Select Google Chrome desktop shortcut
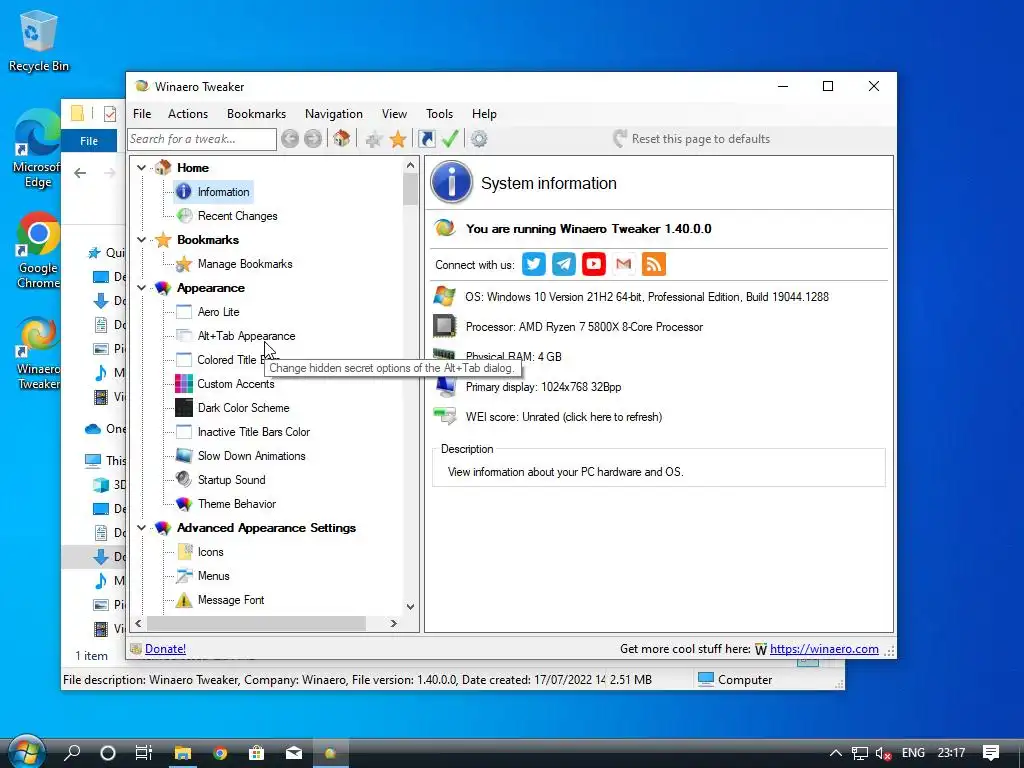The image size is (1024, 768). point(38,250)
